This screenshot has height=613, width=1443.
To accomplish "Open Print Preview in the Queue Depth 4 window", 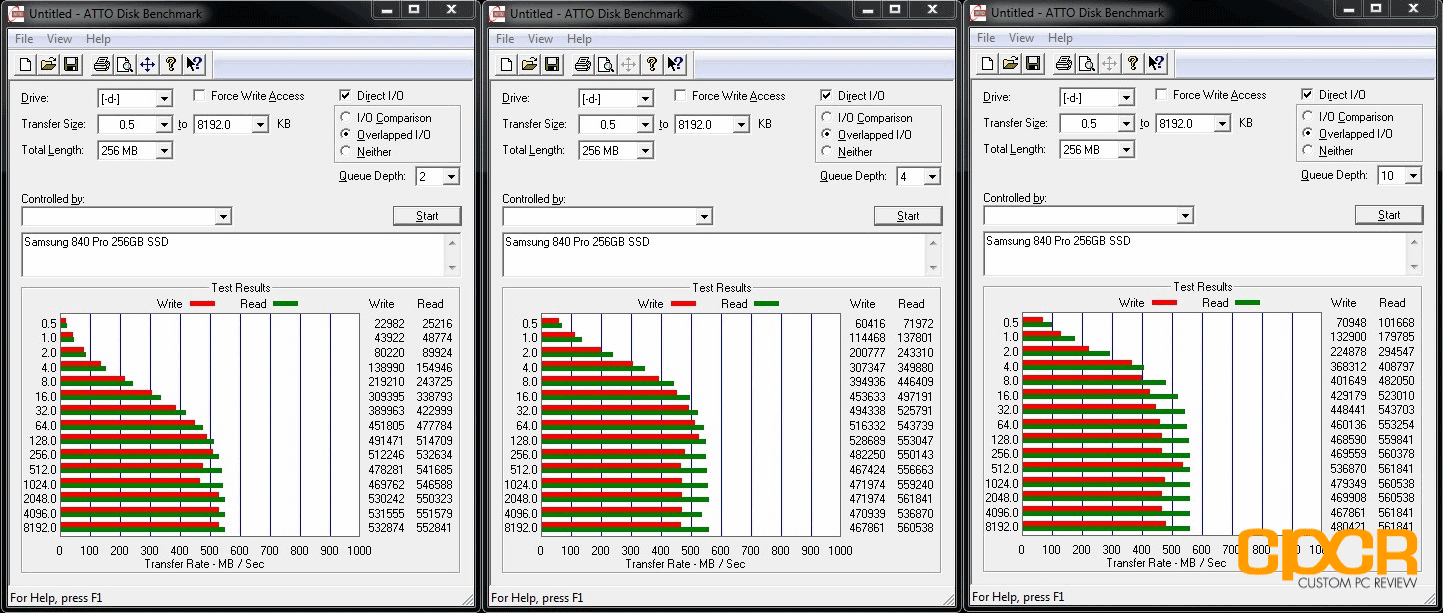I will tap(605, 65).
